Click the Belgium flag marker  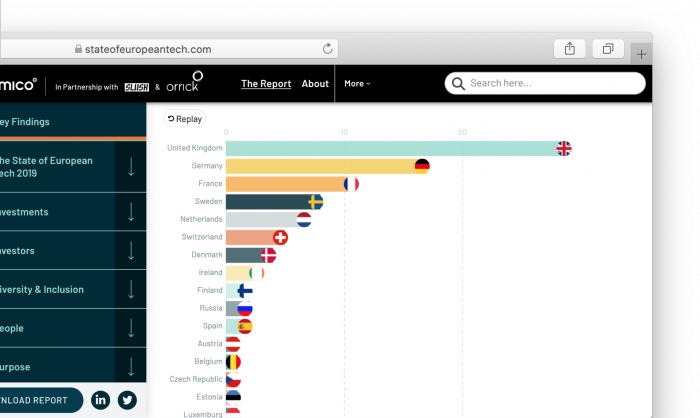[233, 362]
